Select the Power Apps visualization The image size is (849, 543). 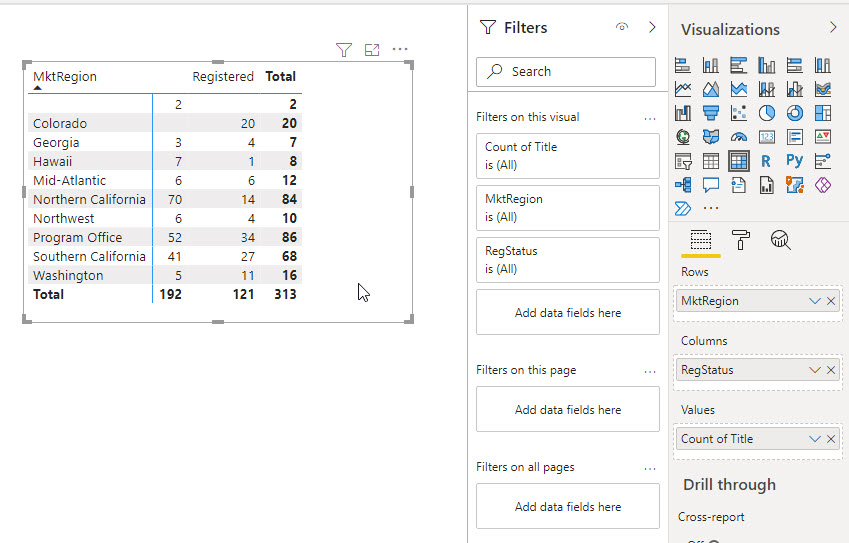(x=823, y=185)
